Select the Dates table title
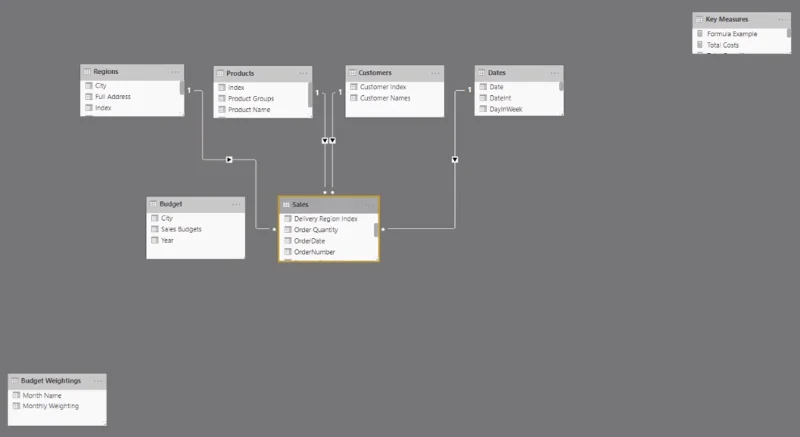800x437 pixels. point(496,73)
